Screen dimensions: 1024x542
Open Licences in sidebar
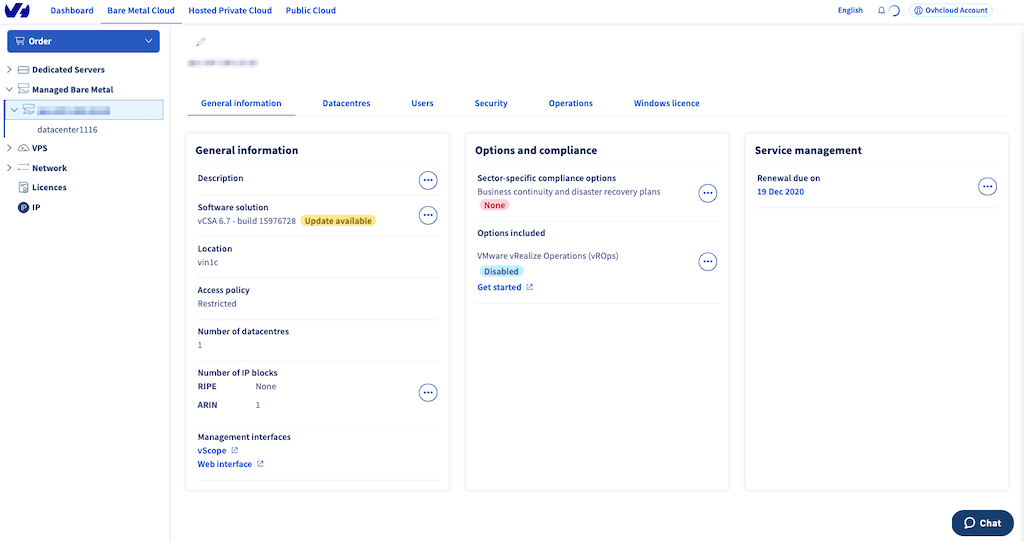[x=49, y=187]
